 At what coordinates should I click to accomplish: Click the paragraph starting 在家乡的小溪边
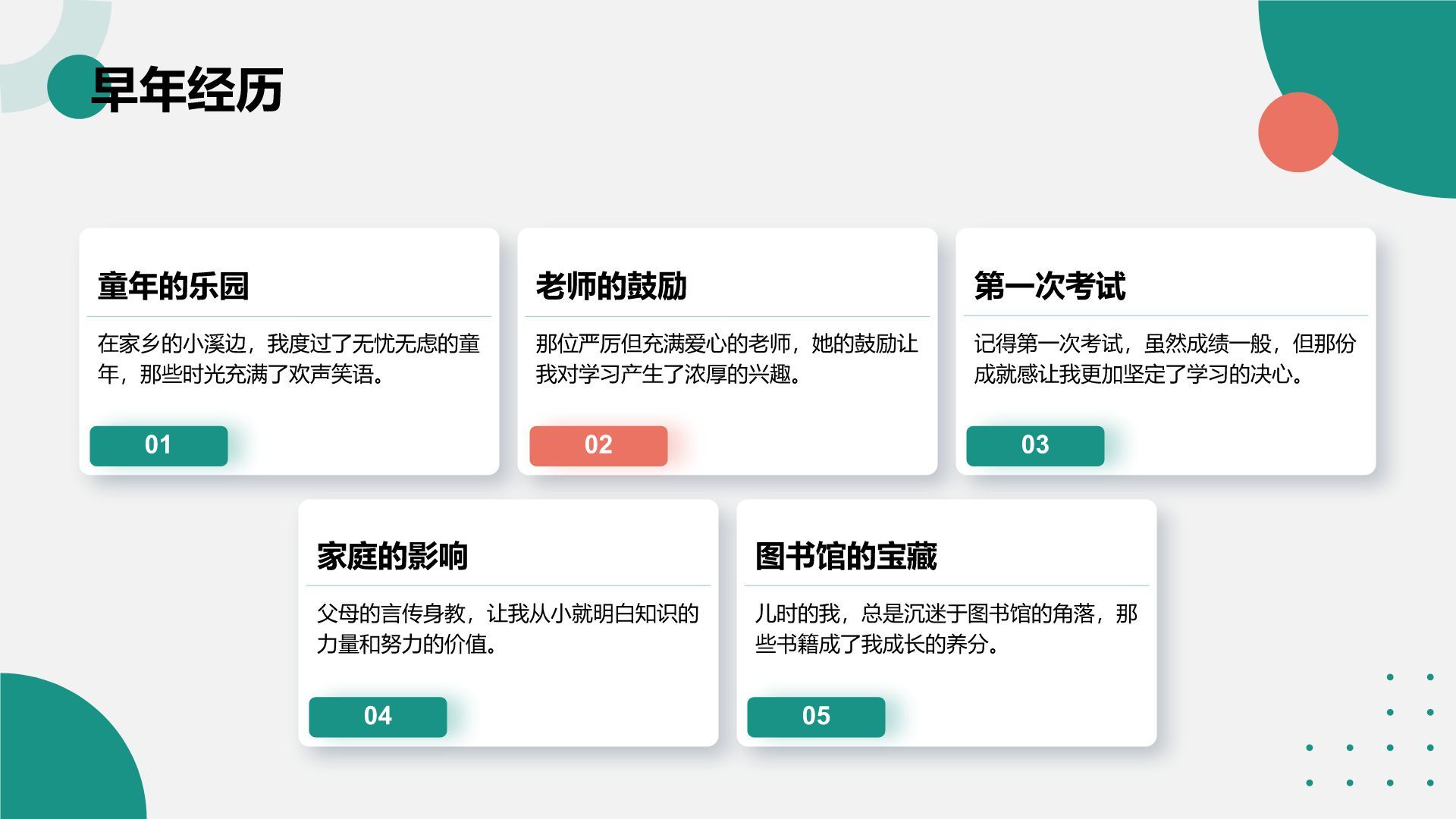click(289, 359)
